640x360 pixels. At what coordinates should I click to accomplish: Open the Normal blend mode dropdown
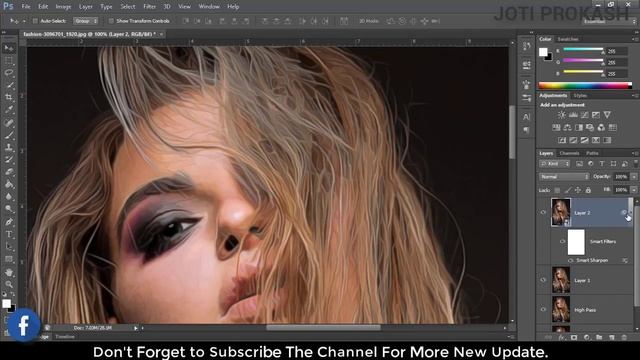coord(564,177)
